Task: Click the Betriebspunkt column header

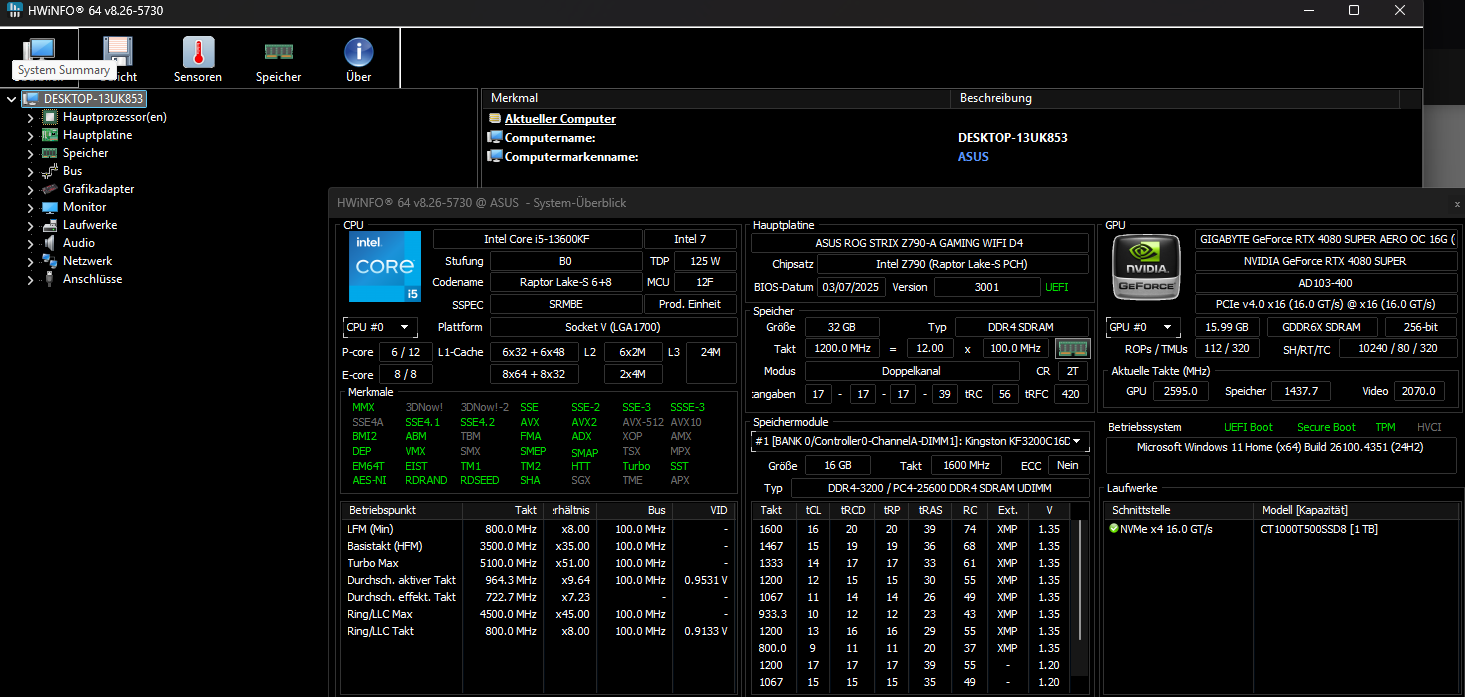Action: pos(401,510)
